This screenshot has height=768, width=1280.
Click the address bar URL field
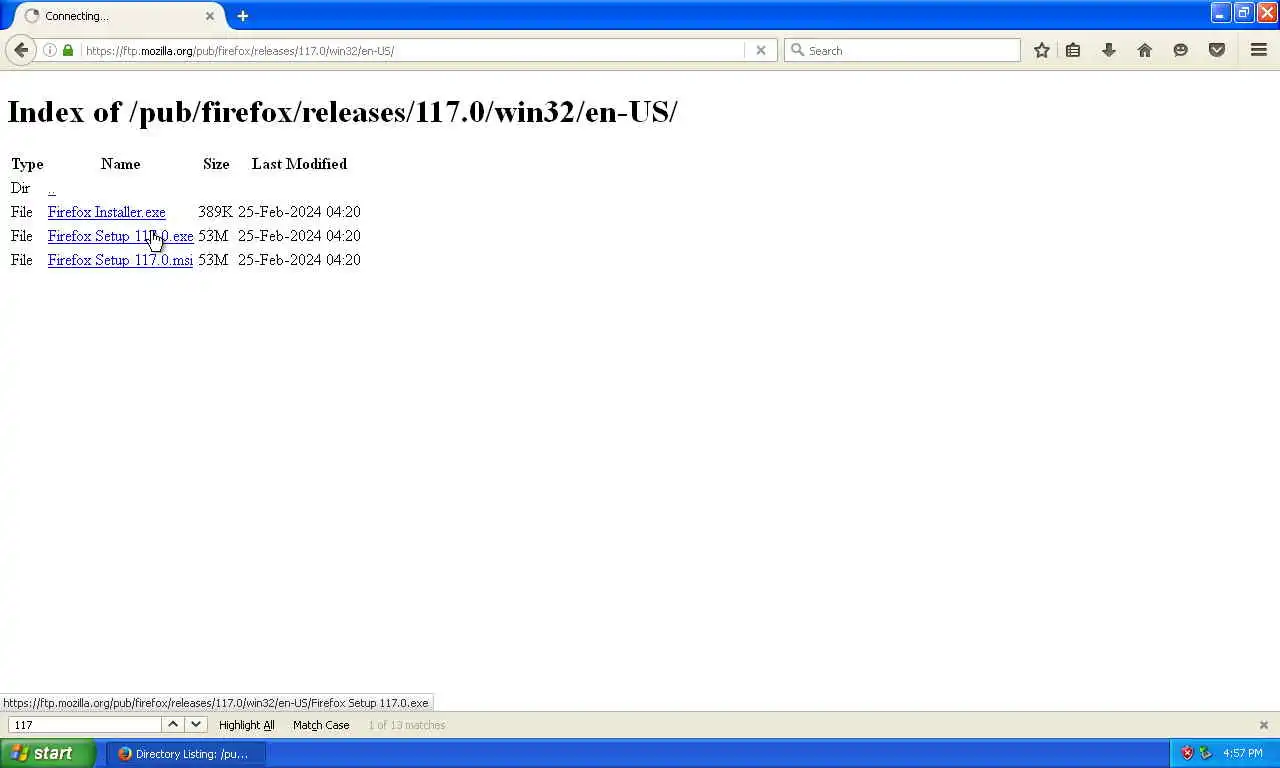(413, 50)
